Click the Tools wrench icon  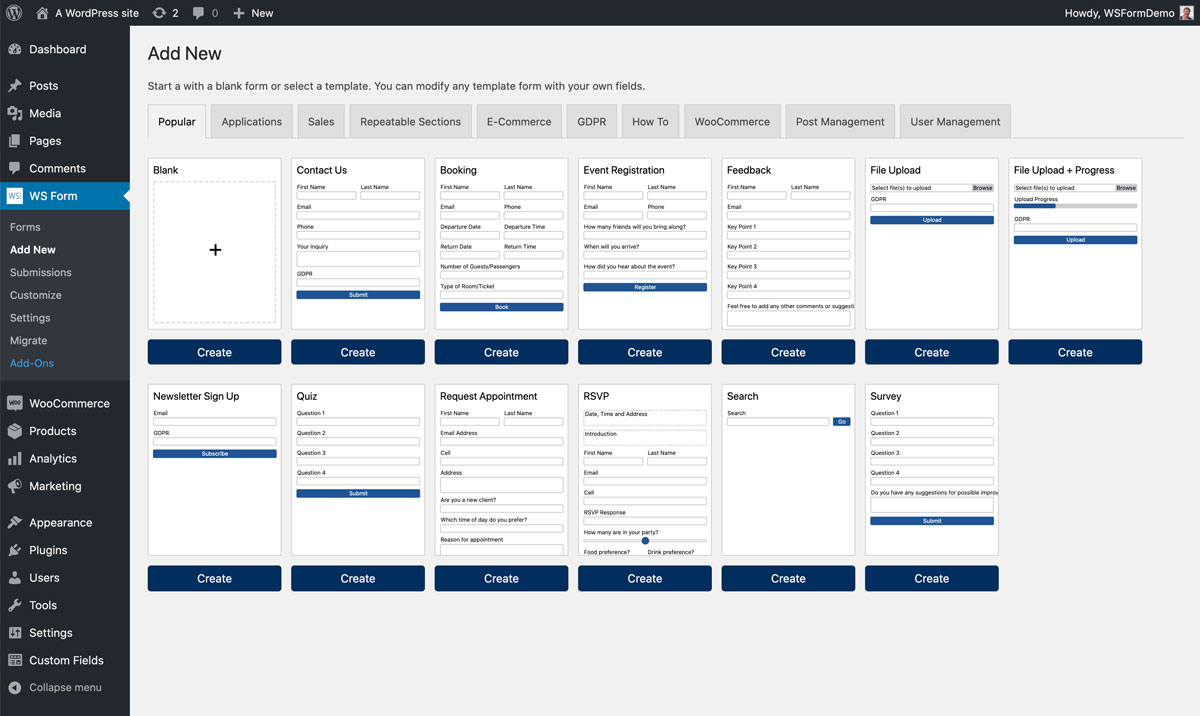tap(15, 605)
